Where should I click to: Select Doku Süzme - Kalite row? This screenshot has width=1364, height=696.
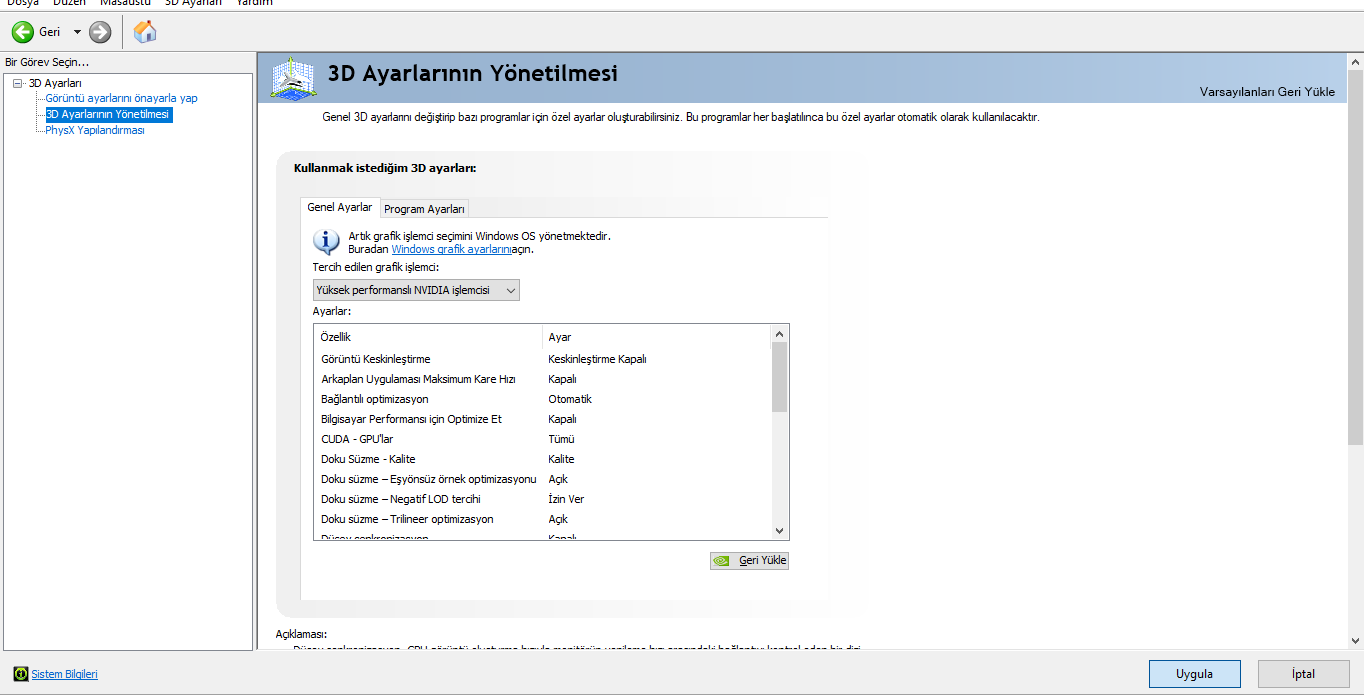coord(542,459)
